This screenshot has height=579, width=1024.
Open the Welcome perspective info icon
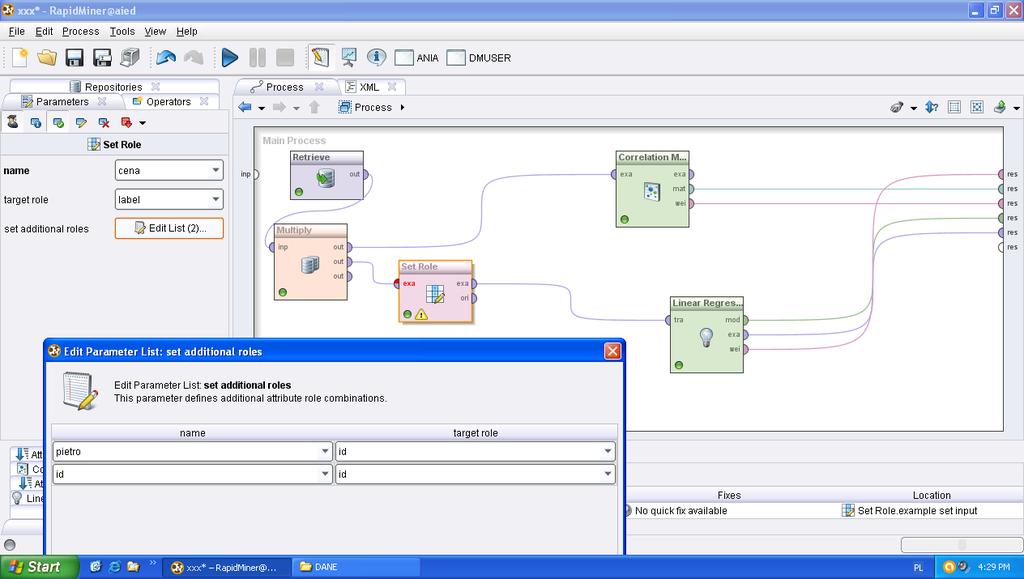point(376,57)
